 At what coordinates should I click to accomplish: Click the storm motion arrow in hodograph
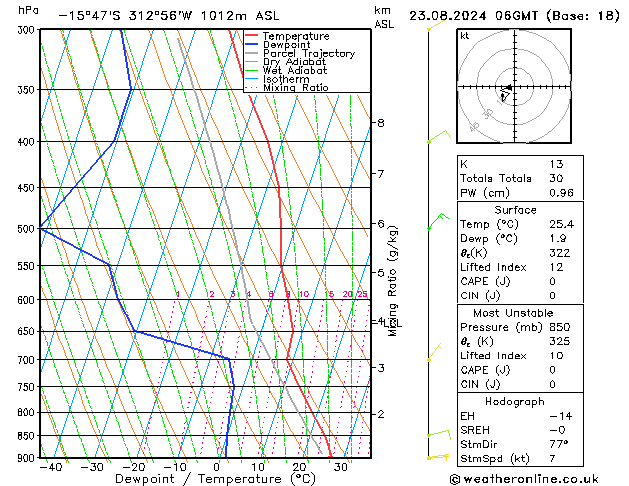point(507,87)
